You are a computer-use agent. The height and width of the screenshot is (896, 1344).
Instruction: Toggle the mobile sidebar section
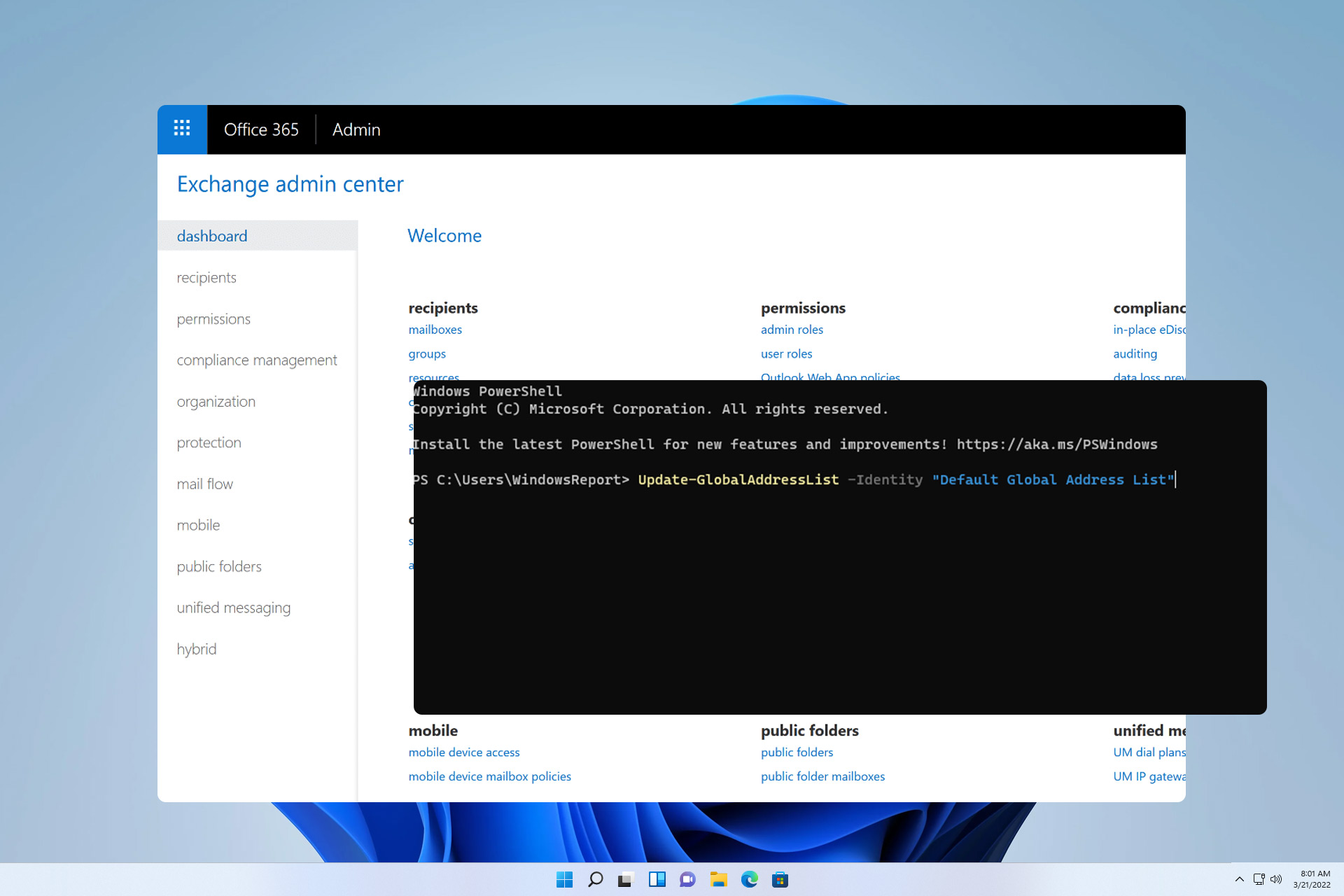coord(197,524)
